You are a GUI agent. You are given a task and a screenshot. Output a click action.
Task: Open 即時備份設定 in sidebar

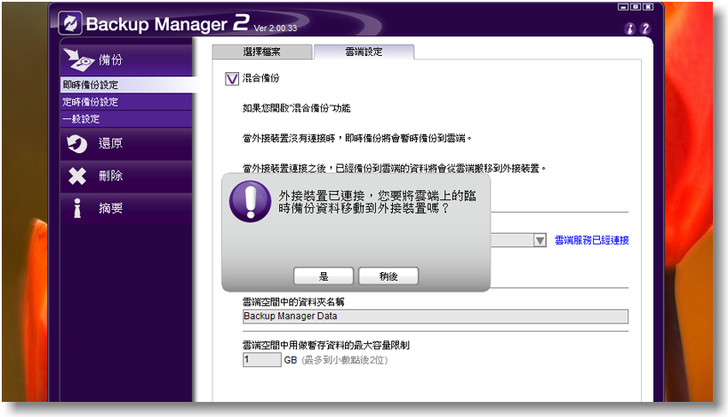click(x=126, y=85)
